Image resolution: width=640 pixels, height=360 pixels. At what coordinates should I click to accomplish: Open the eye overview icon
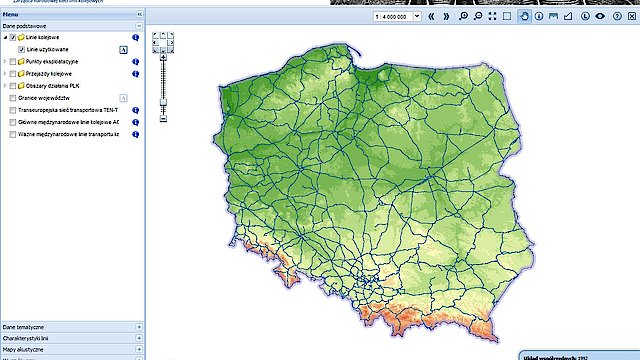point(600,16)
